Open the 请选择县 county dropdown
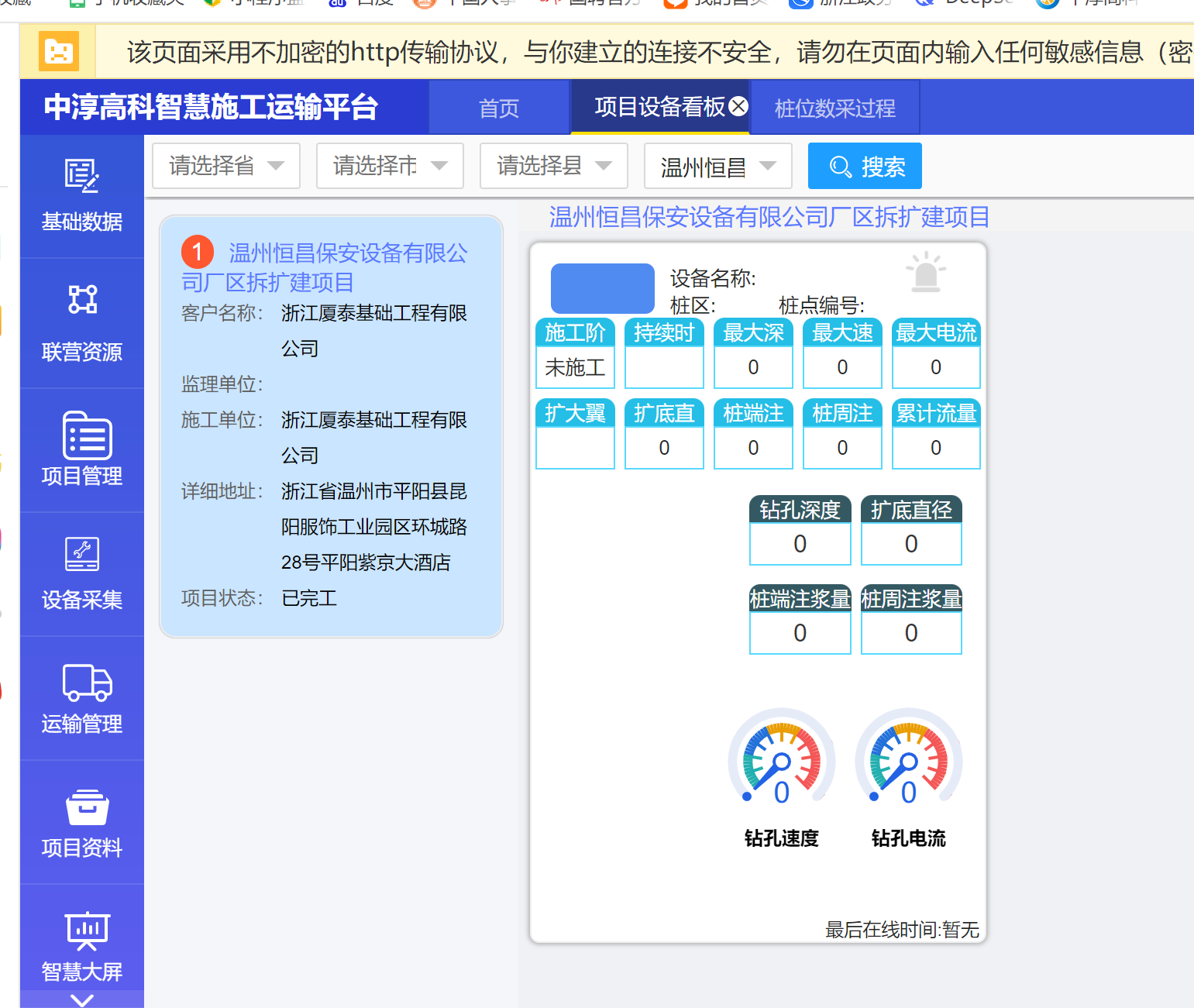 click(x=553, y=166)
